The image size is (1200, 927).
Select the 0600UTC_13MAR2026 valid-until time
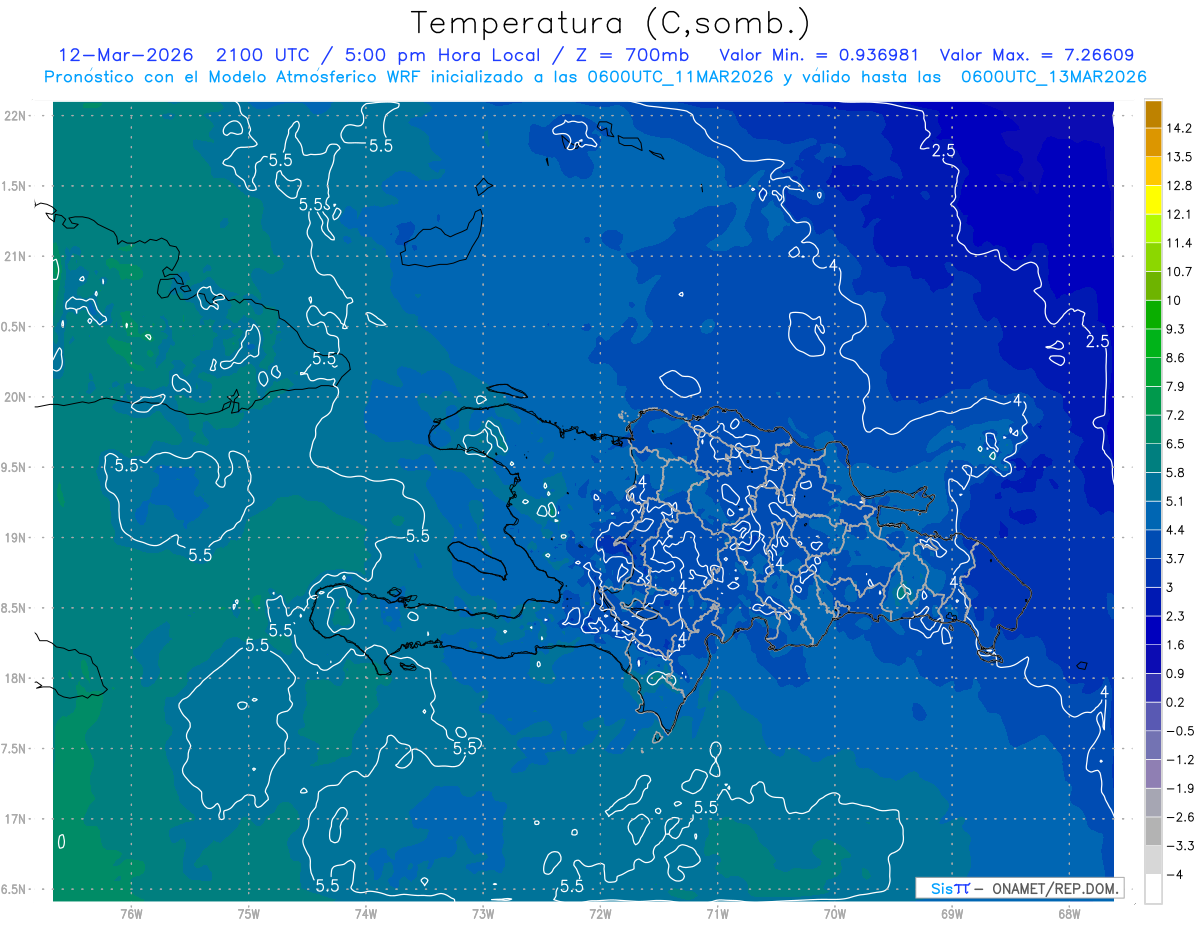[1053, 77]
